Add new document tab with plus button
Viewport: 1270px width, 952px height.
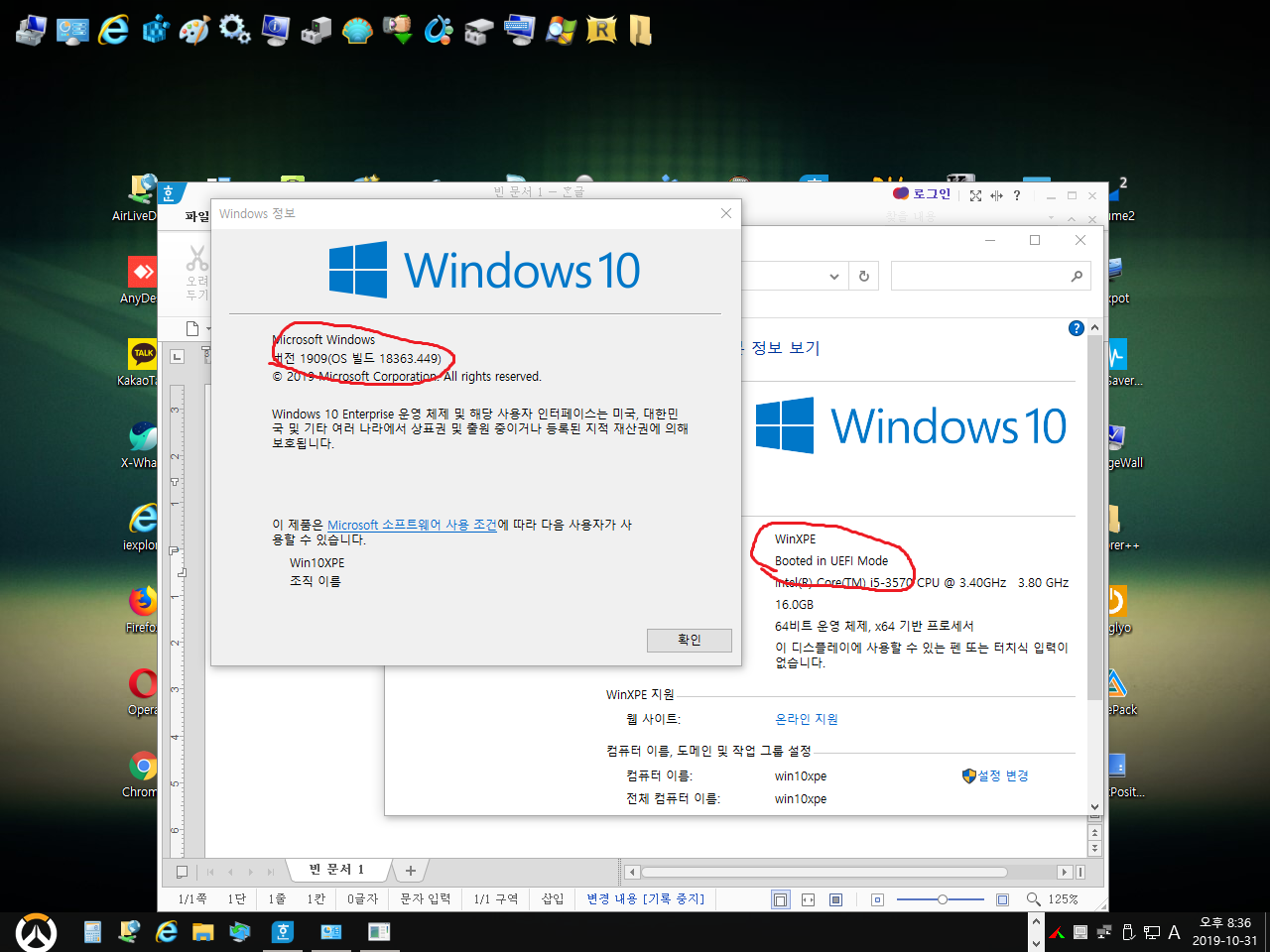point(411,871)
